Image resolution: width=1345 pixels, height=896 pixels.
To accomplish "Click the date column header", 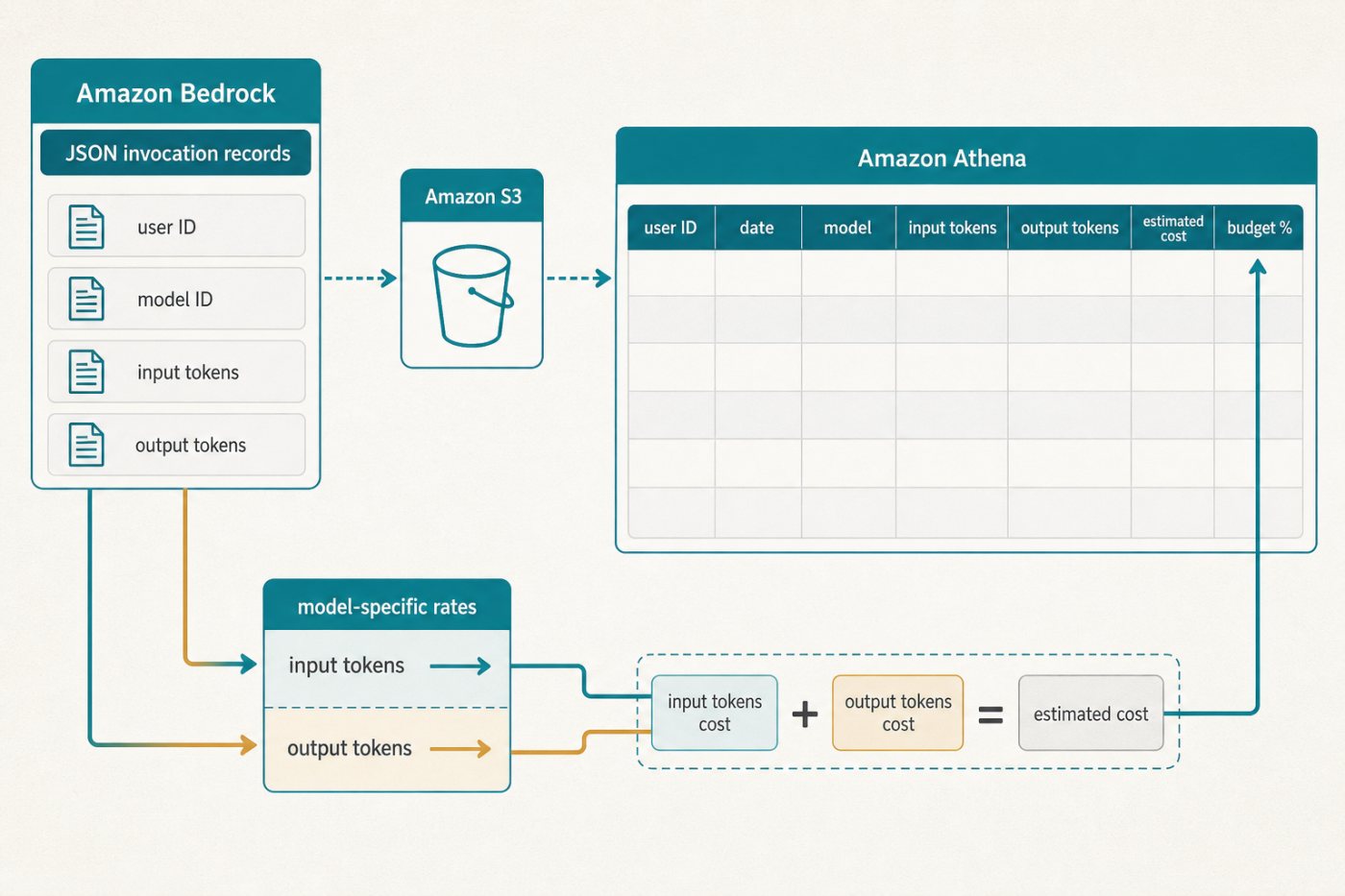I will (757, 228).
